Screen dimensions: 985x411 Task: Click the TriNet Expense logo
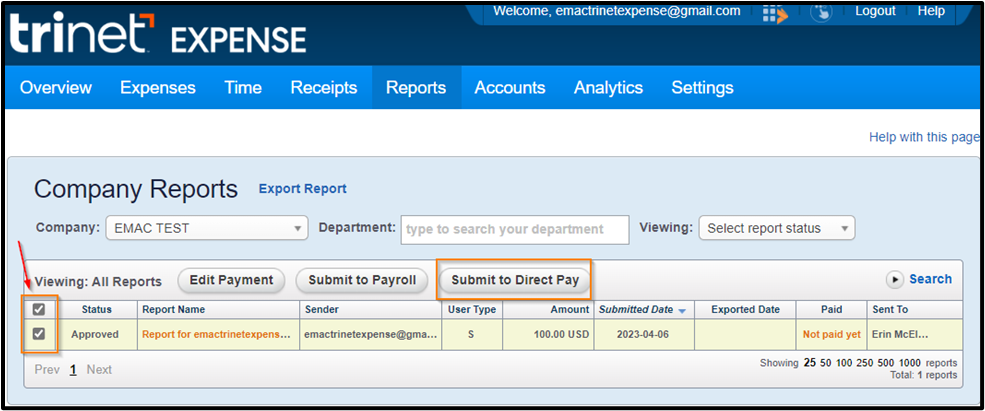158,33
